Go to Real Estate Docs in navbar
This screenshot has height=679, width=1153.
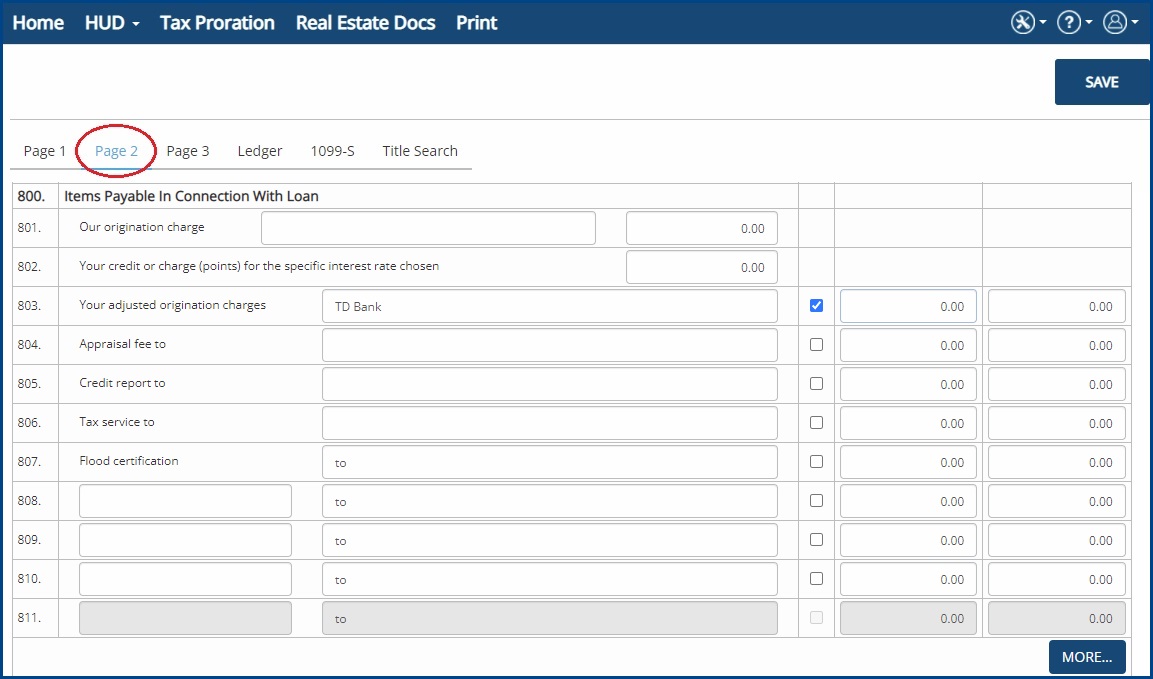coord(365,23)
